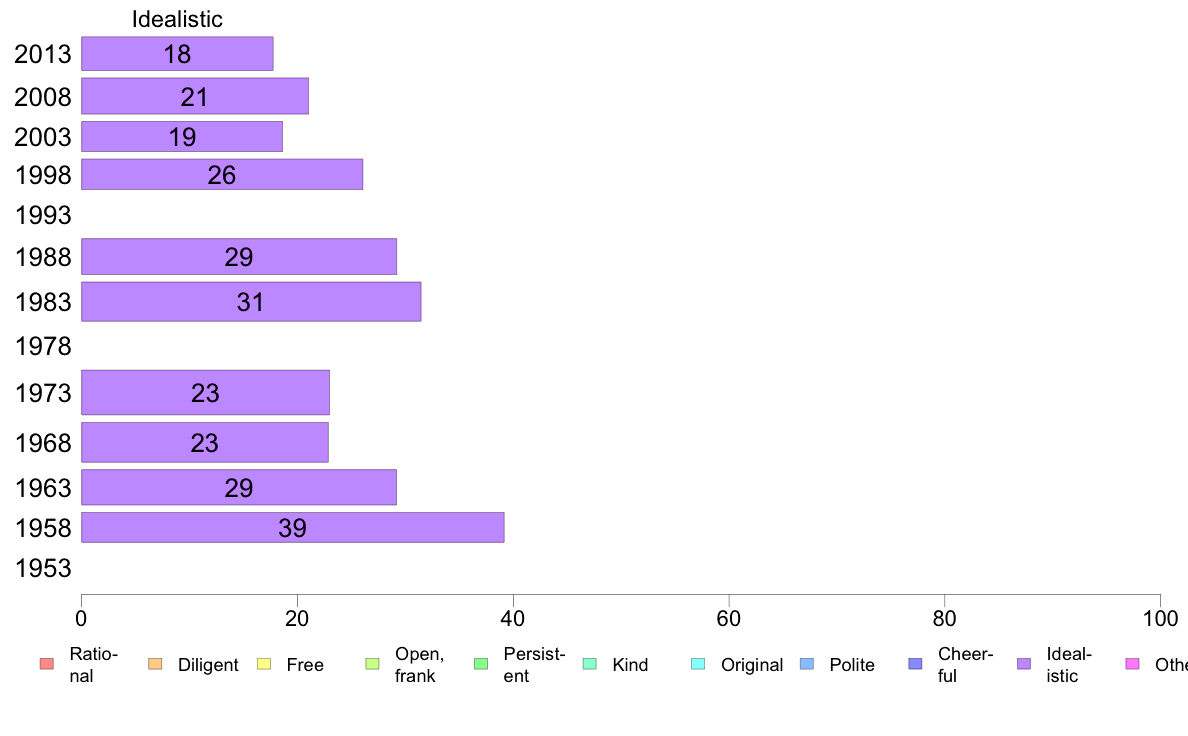The image size is (1188, 736).
Task: Select the 1958 bar with value 39
Action: [x=292, y=528]
